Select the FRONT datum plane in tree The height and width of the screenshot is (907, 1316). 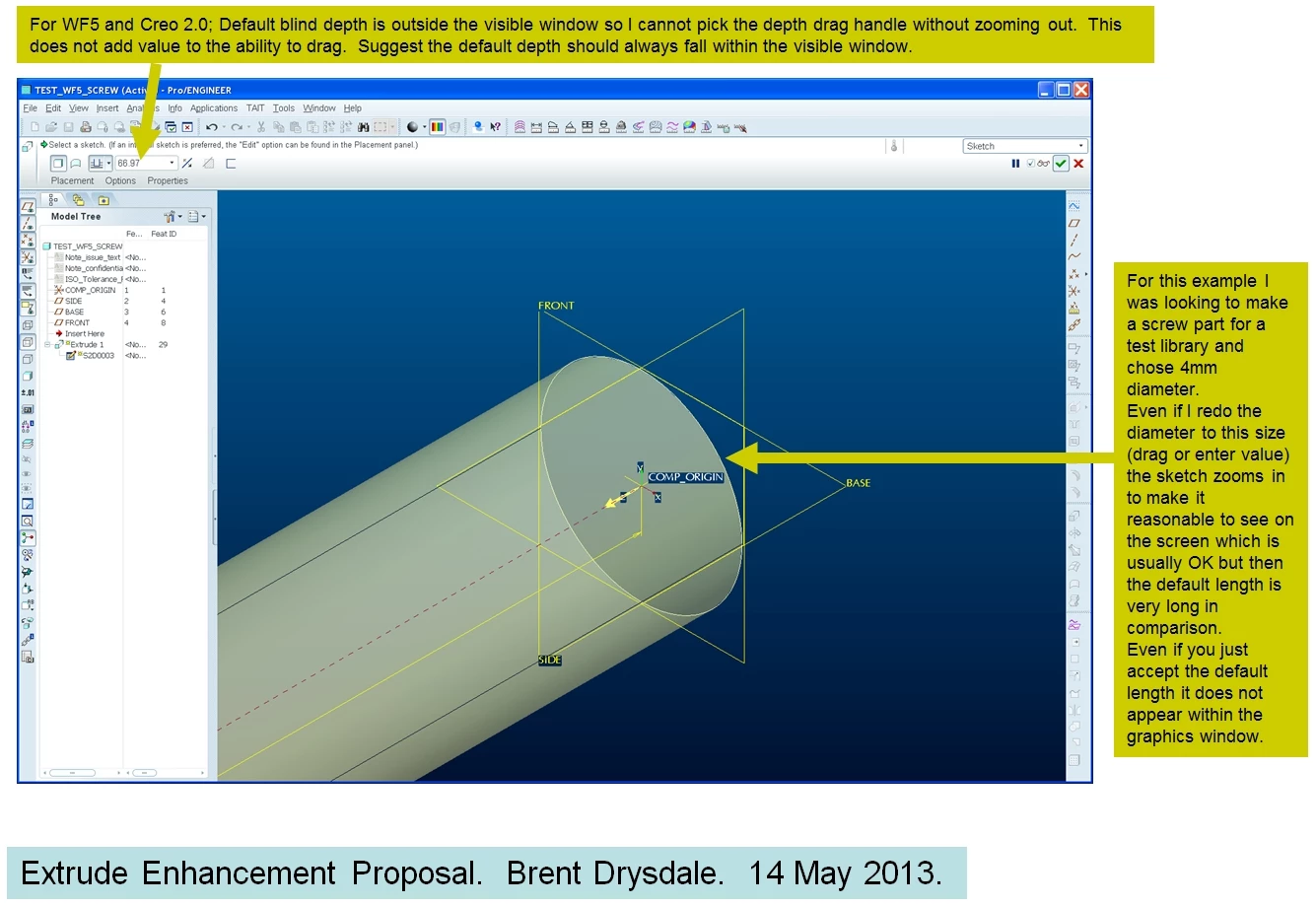pyautogui.click(x=77, y=322)
